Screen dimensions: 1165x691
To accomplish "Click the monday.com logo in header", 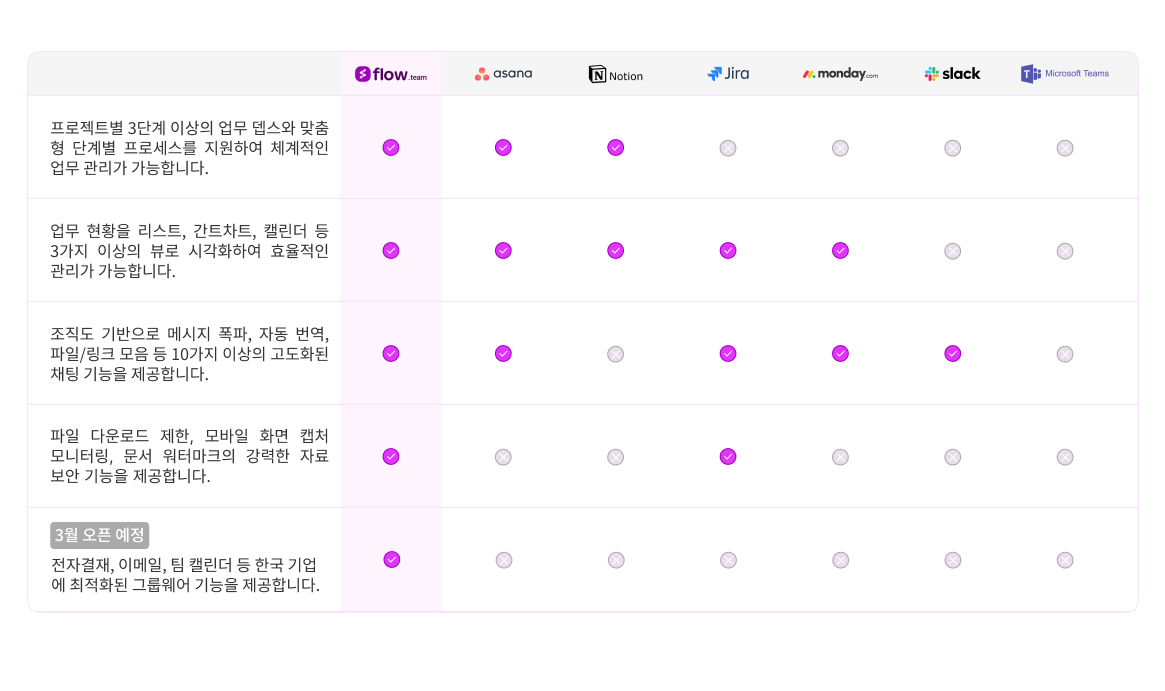I will pos(840,74).
